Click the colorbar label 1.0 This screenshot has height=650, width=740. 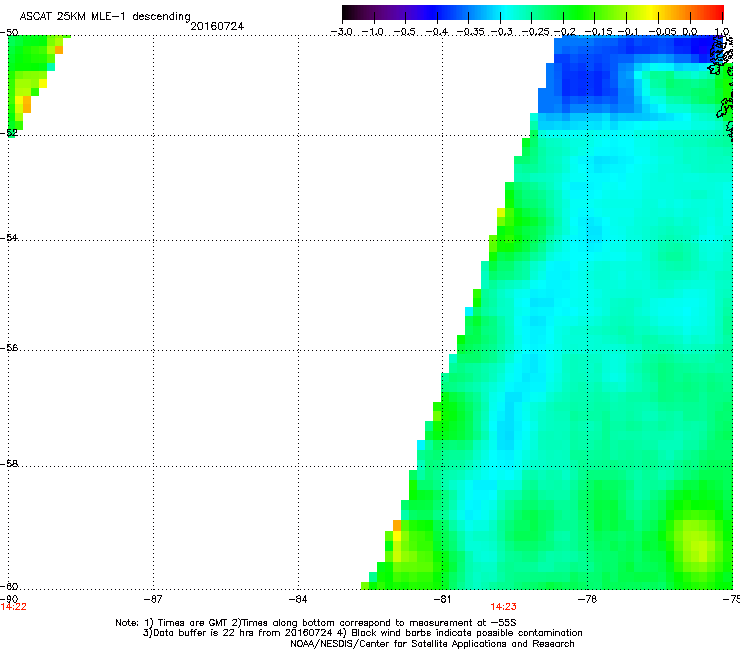click(x=722, y=32)
